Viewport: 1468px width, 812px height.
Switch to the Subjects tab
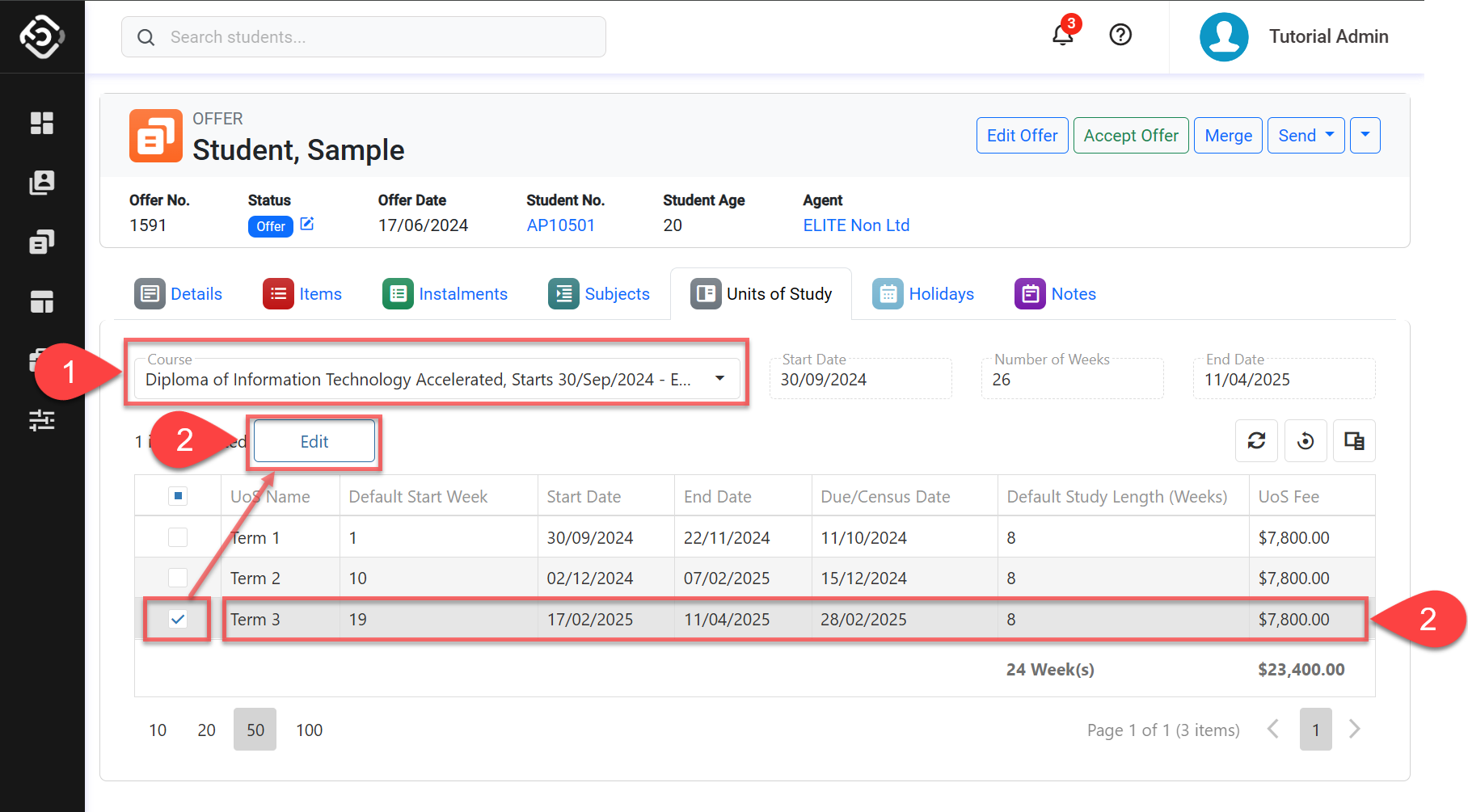point(599,294)
